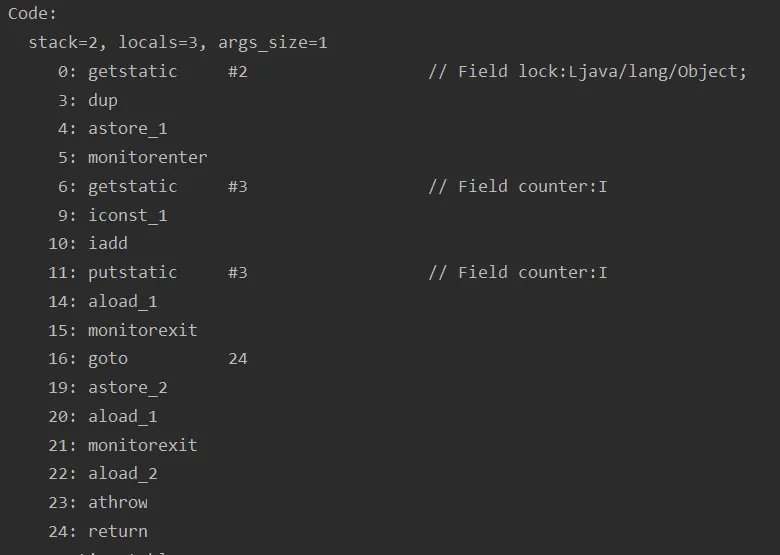The height and width of the screenshot is (555, 780).
Task: Click the "Code:" header text
Action: tap(33, 14)
